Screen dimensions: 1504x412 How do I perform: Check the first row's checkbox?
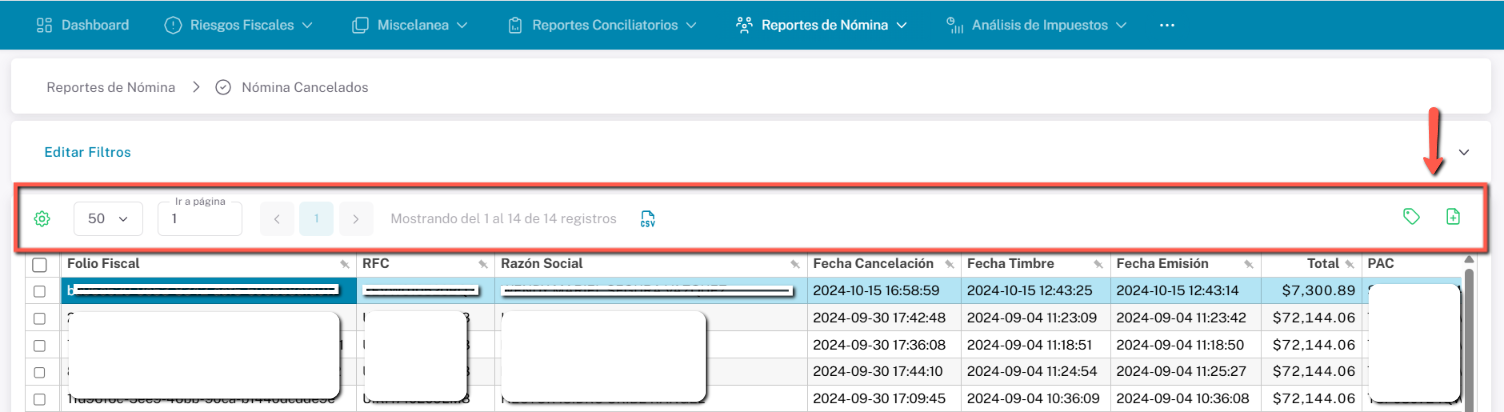pos(40,291)
